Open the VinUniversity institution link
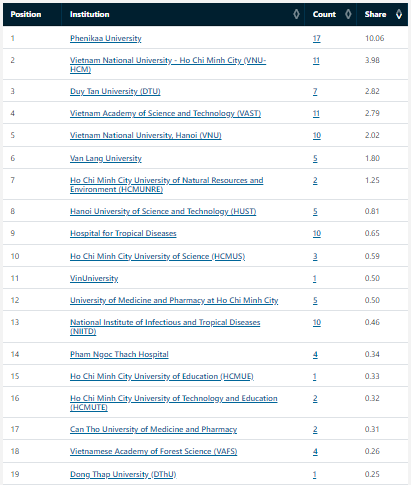Viewport: 415px width, 485px height. click(94, 278)
